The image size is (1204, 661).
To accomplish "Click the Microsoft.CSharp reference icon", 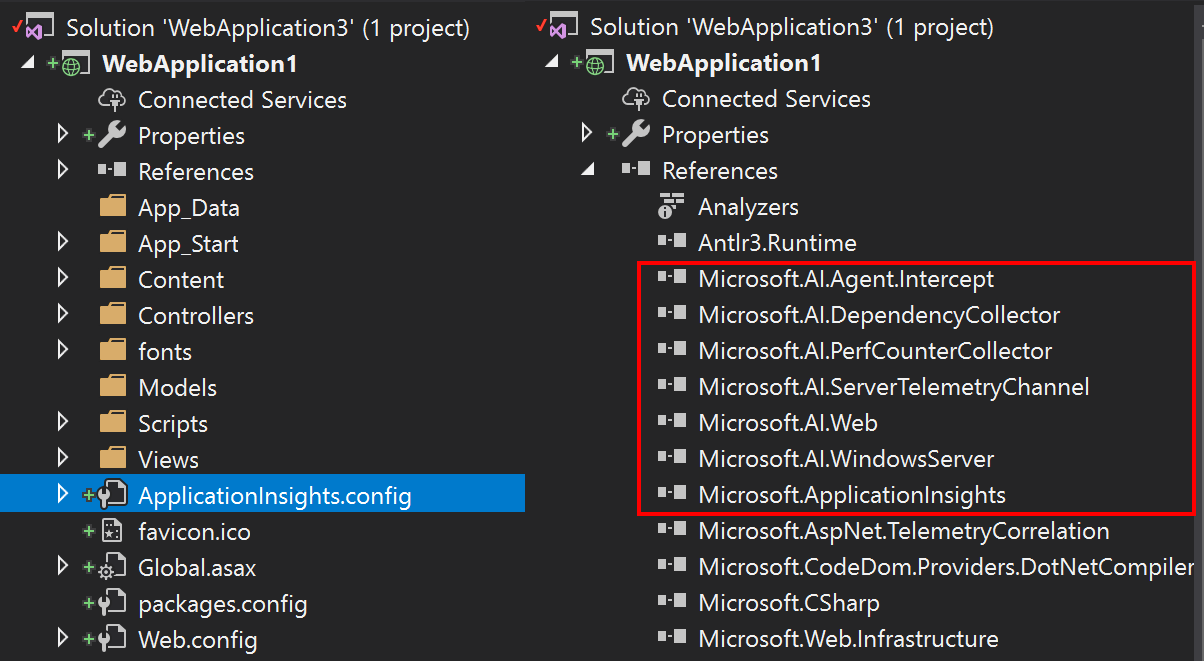I will pyautogui.click(x=671, y=602).
